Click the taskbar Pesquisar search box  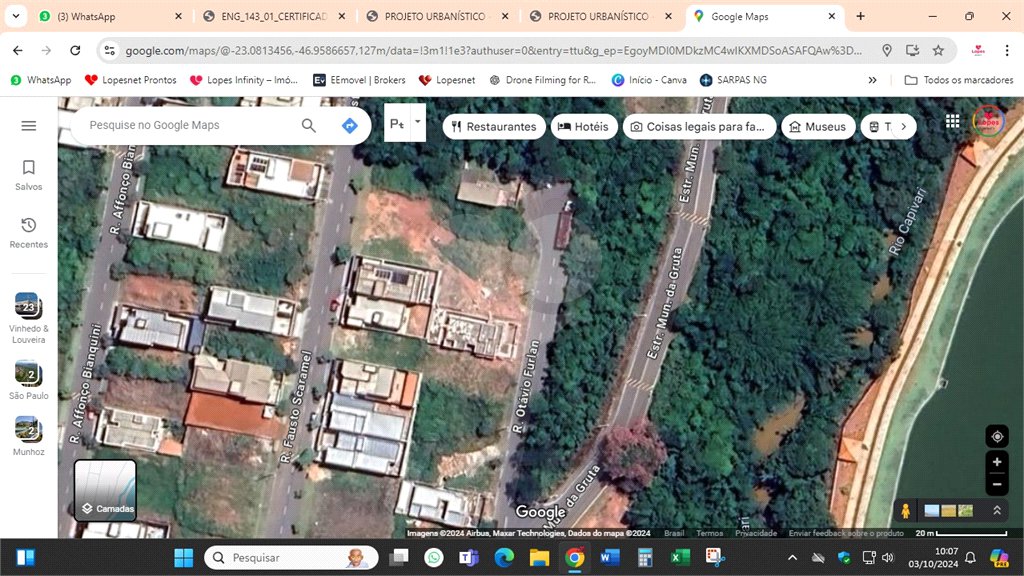pyautogui.click(x=291, y=558)
